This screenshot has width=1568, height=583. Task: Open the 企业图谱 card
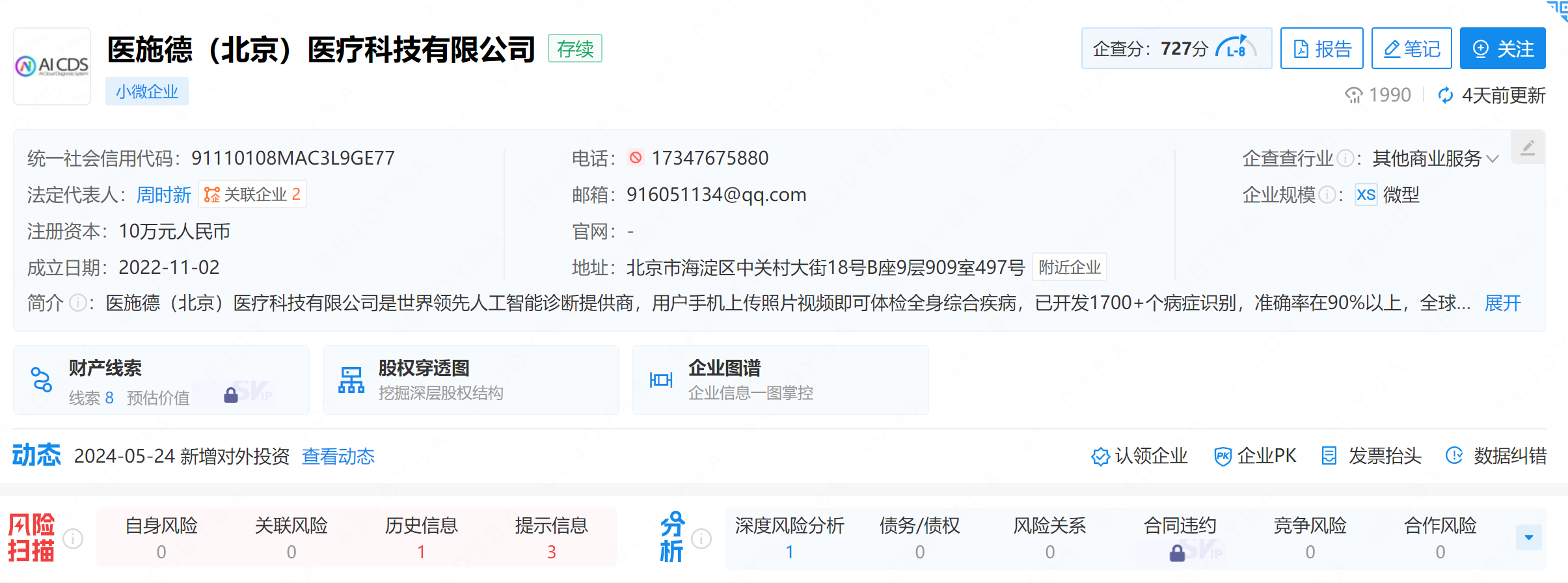point(781,380)
